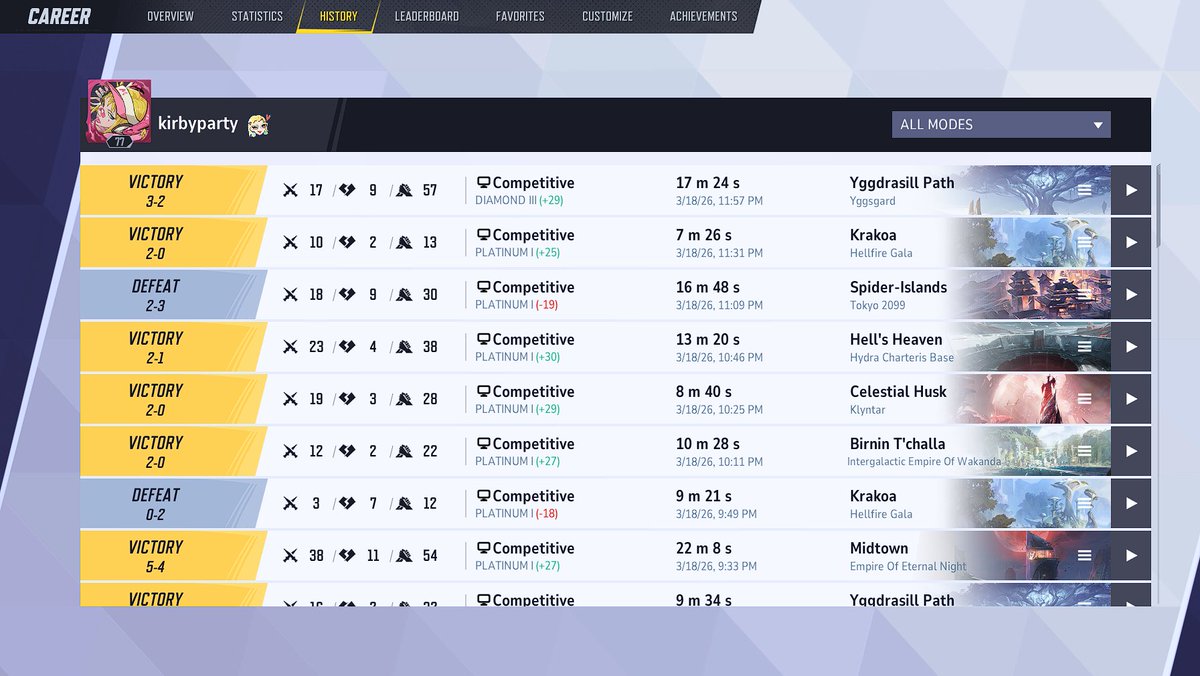Click the emoji badge beside kirbyparty
The height and width of the screenshot is (676, 1200).
point(259,124)
